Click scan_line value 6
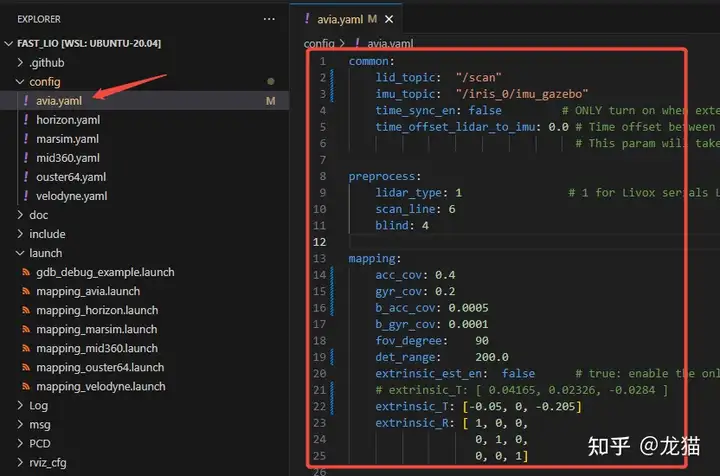720x476 pixels. [452, 209]
